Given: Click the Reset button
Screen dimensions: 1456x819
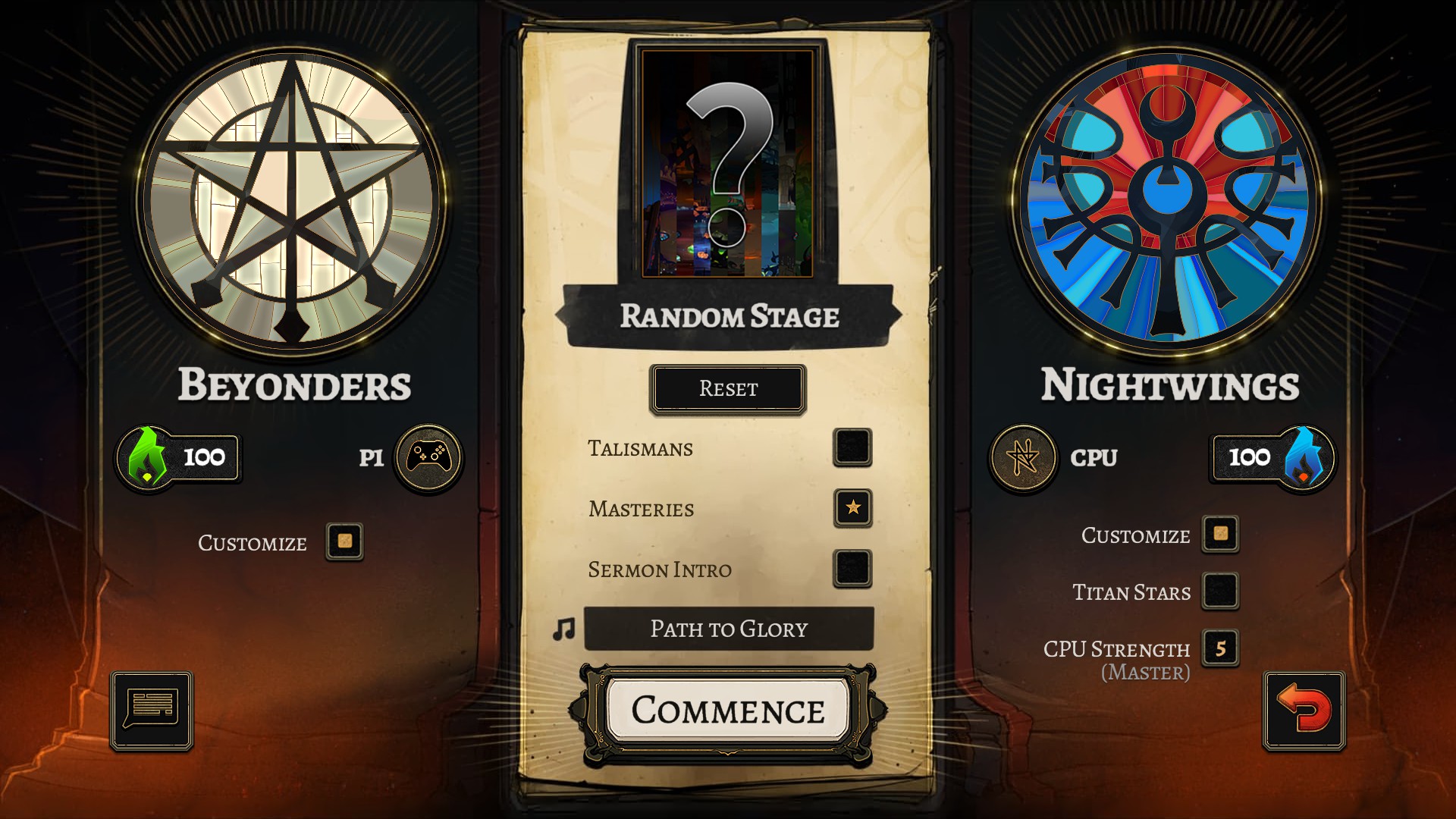Looking at the screenshot, I should 728,389.
